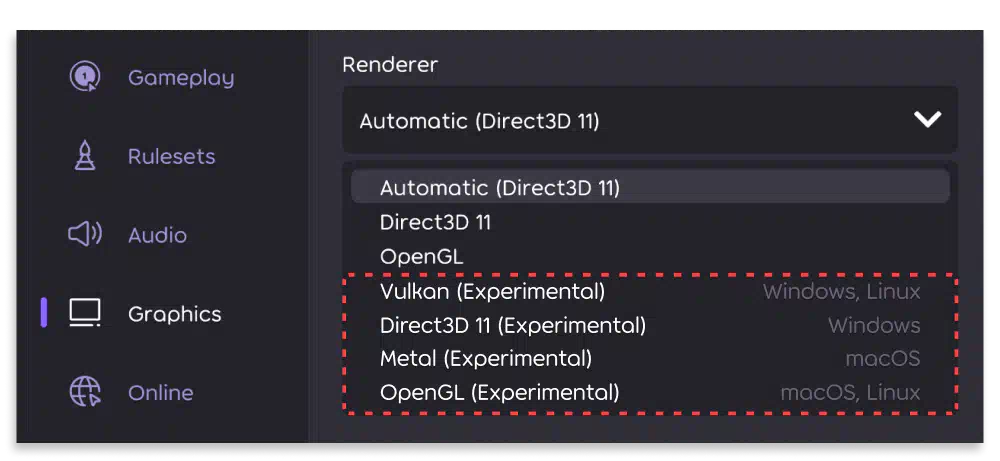Click the Online globe icon
Viewport: 1000px width, 461px height.
pyautogui.click(x=85, y=392)
